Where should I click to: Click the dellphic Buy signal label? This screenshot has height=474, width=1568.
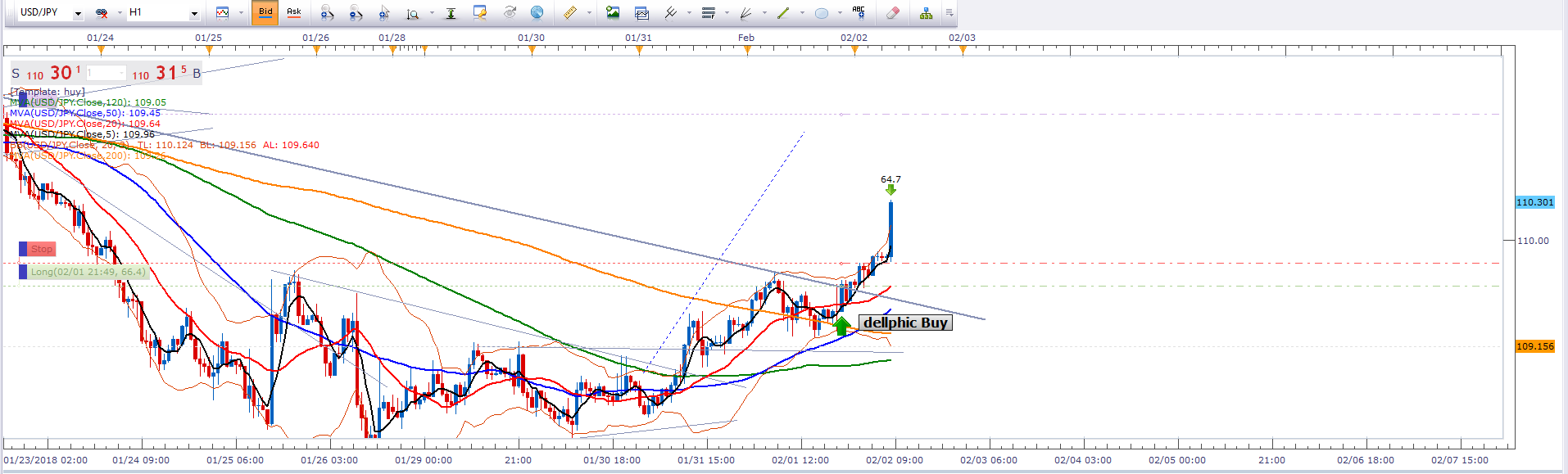click(x=905, y=323)
